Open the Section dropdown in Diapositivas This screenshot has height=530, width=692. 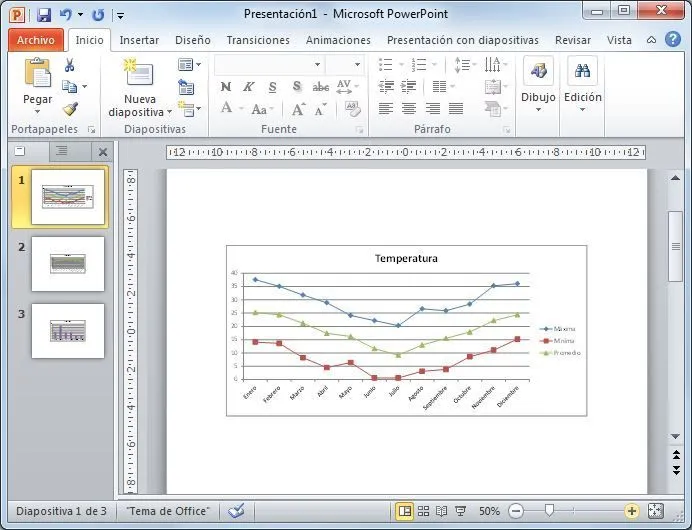coord(190,109)
